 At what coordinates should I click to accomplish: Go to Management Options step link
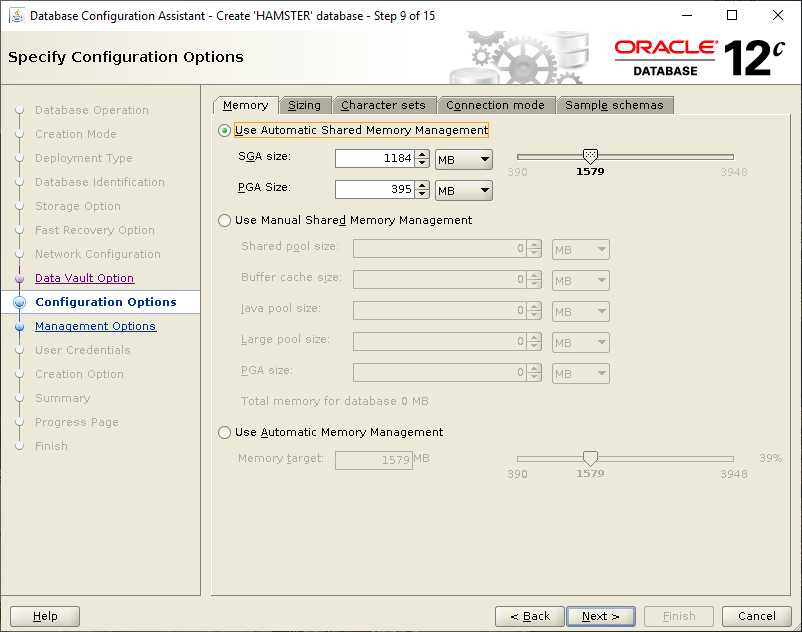pyautogui.click(x=95, y=326)
